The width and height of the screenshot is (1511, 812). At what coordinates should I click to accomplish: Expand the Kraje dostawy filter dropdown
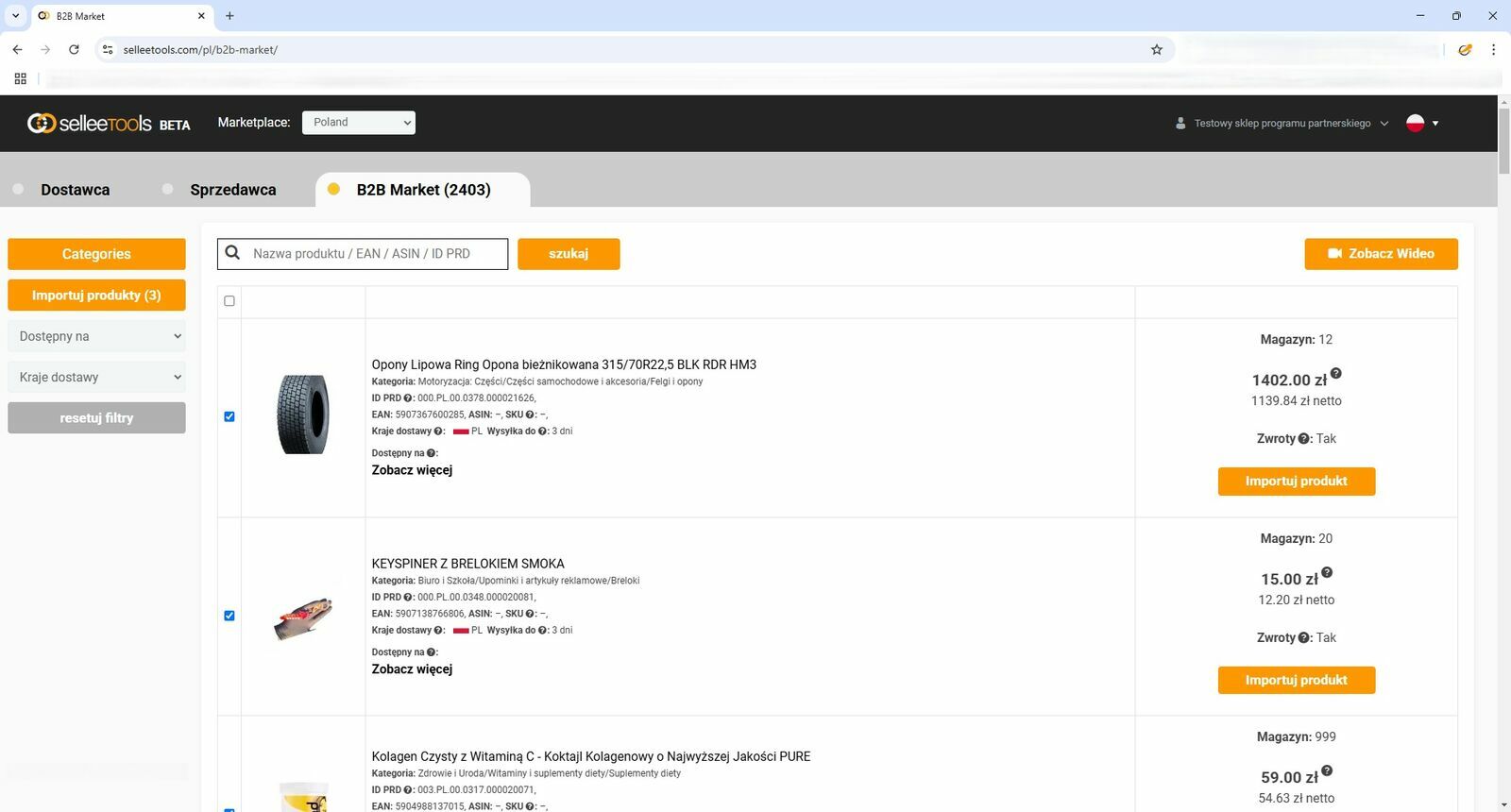click(96, 377)
